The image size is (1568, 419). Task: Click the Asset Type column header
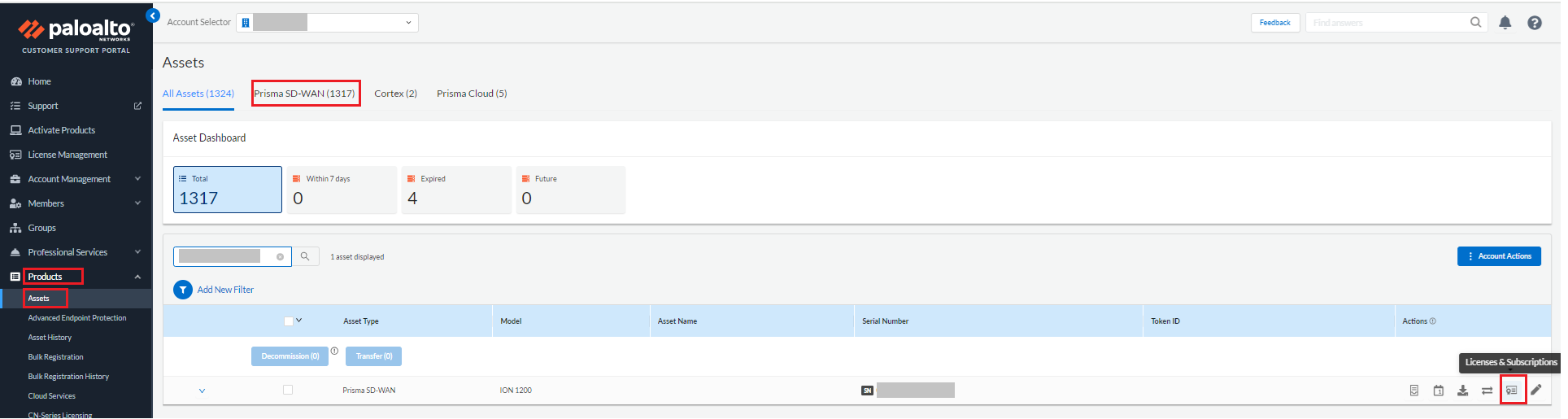tap(361, 321)
